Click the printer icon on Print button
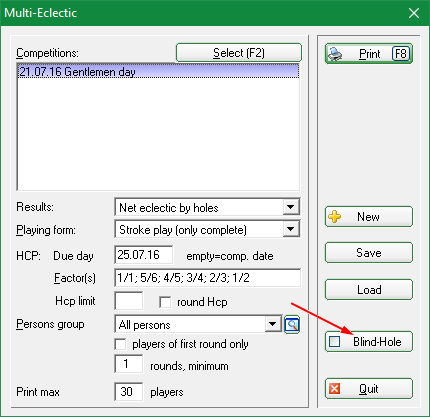Screen dimensions: 430x417 click(335, 54)
